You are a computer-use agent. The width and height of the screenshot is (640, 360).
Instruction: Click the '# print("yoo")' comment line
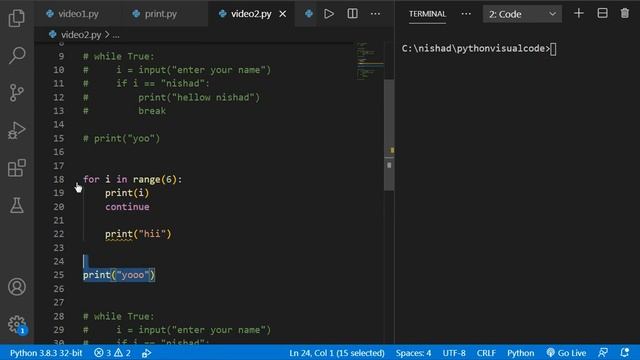[x=122, y=138]
